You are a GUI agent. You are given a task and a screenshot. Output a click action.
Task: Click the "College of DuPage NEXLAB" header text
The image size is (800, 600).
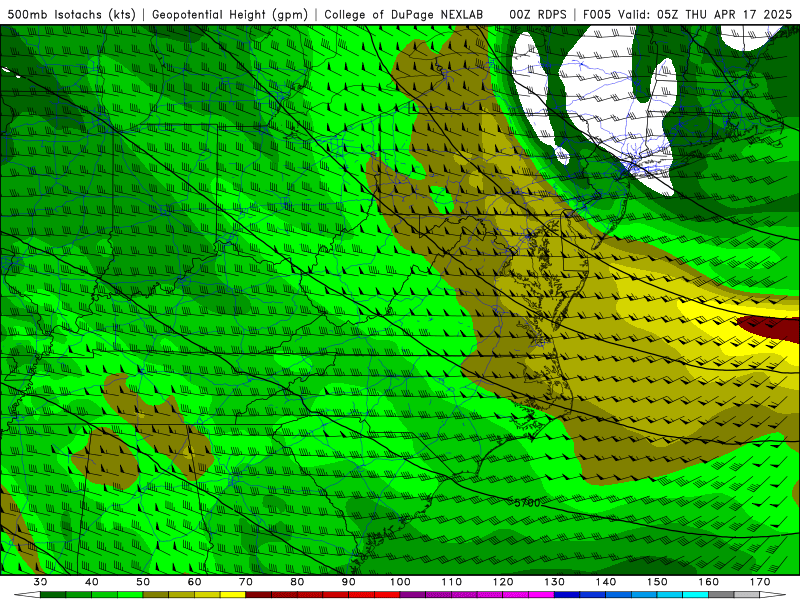click(404, 14)
